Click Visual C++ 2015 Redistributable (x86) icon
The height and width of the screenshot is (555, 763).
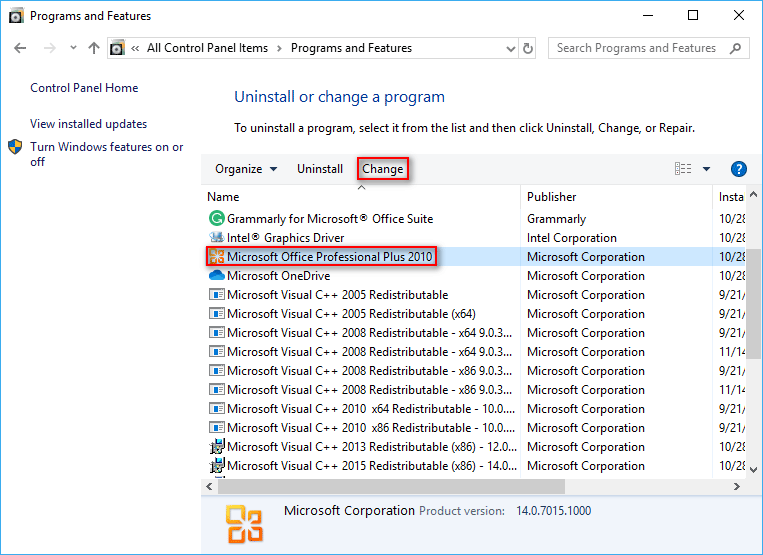217,465
